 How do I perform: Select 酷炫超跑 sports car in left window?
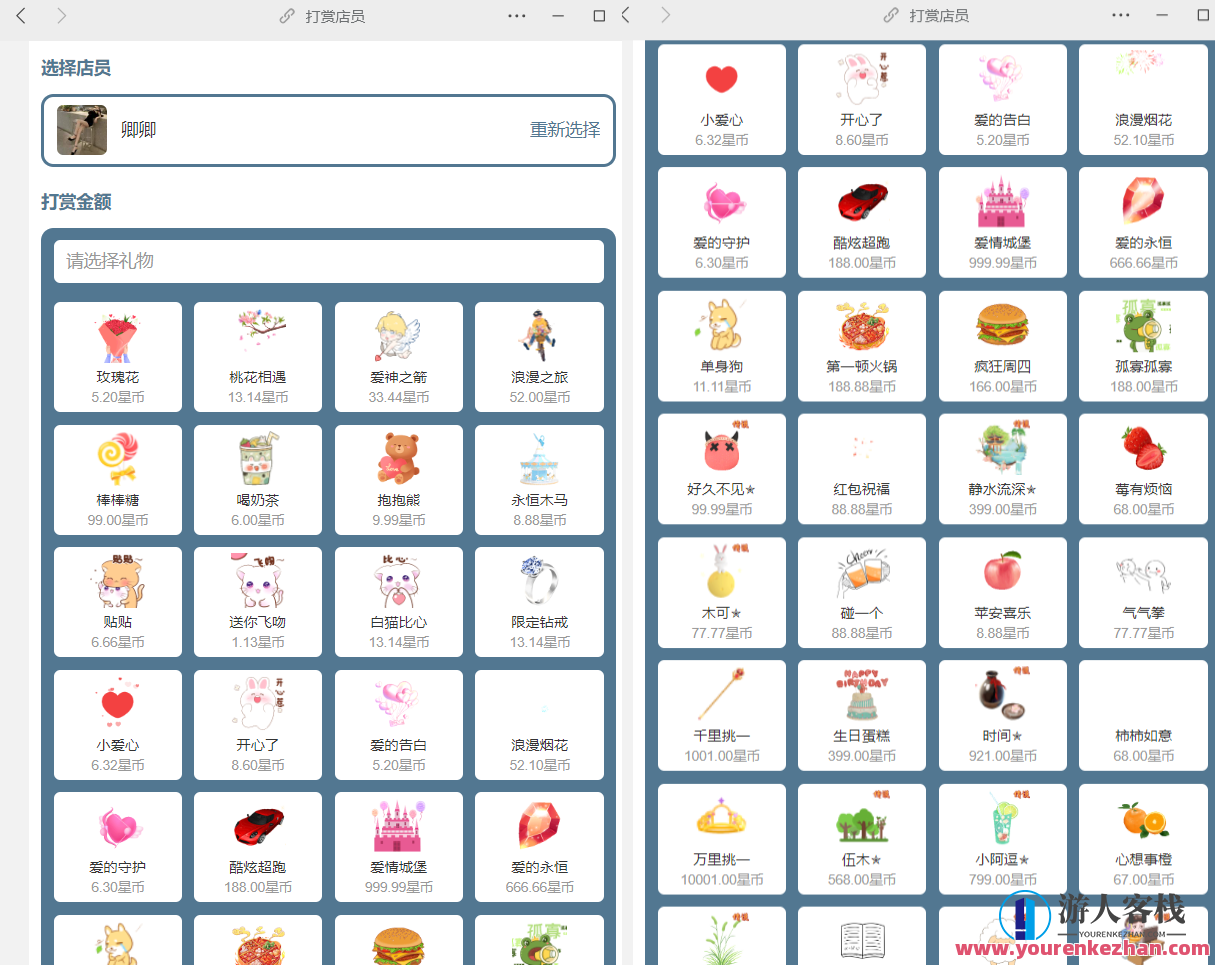click(x=258, y=847)
